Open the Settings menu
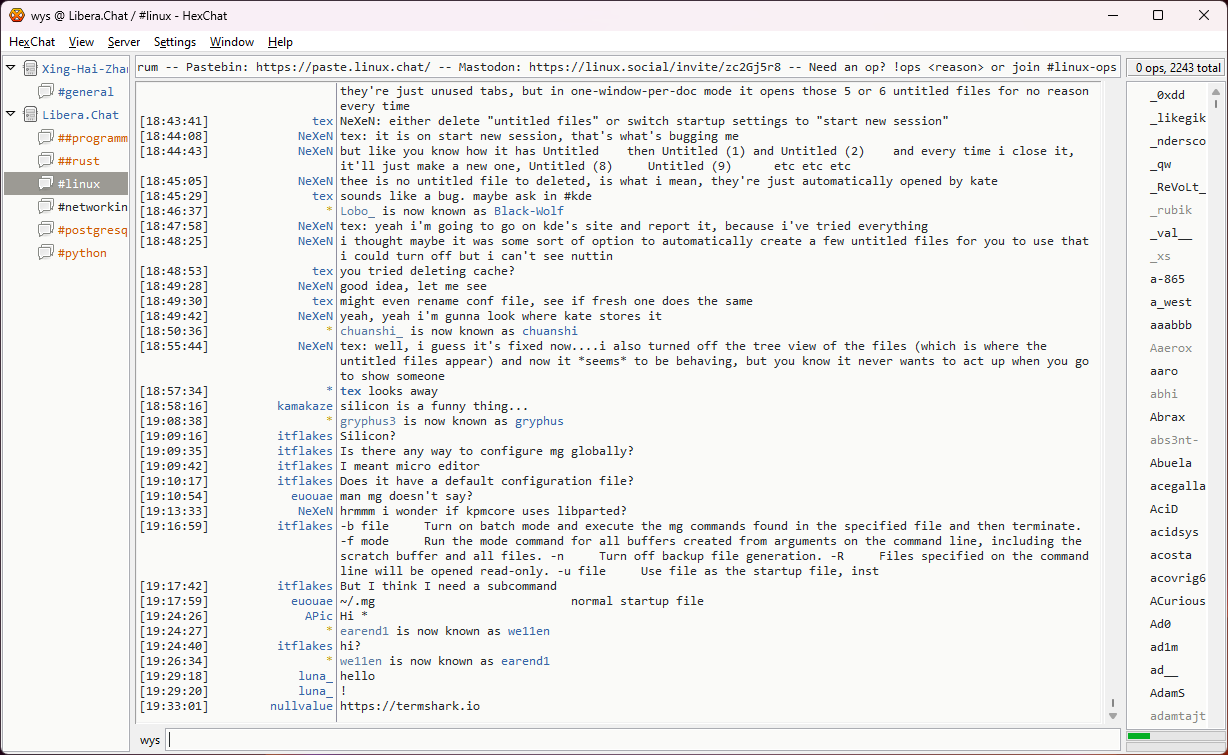This screenshot has height=755, width=1228. click(x=175, y=42)
